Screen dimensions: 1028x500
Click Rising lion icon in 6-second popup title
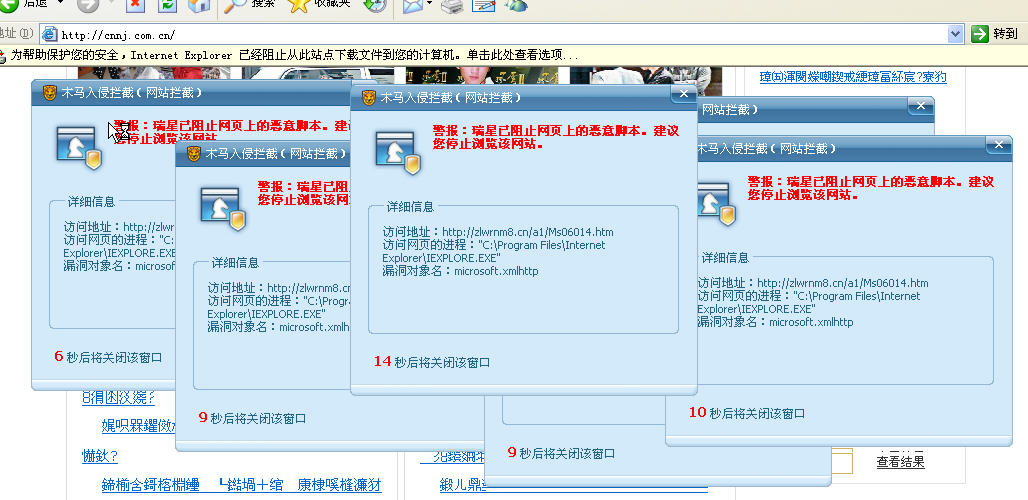(x=49, y=92)
